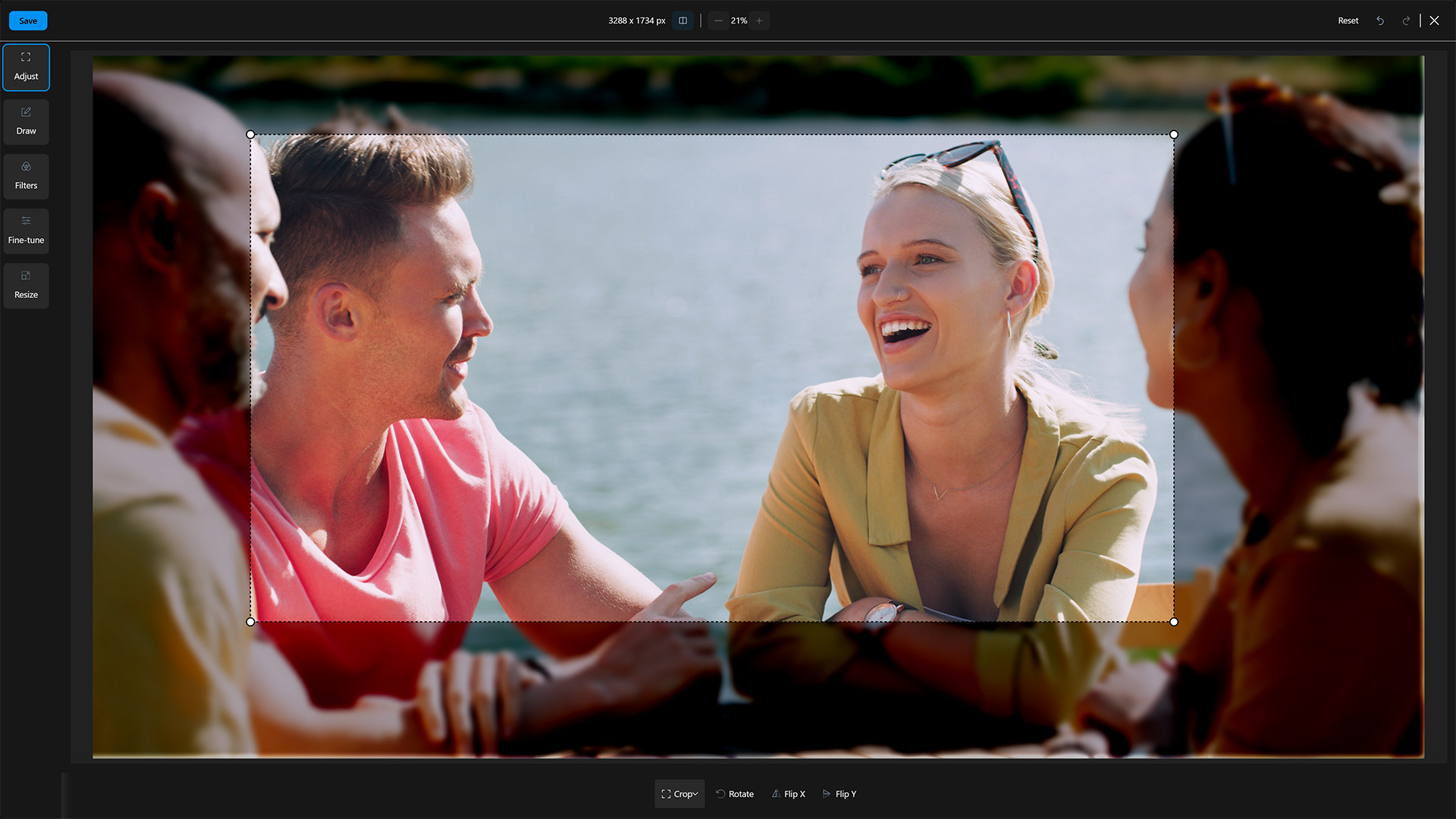The height and width of the screenshot is (819, 1456).
Task: Save the edited image
Action: (x=28, y=20)
